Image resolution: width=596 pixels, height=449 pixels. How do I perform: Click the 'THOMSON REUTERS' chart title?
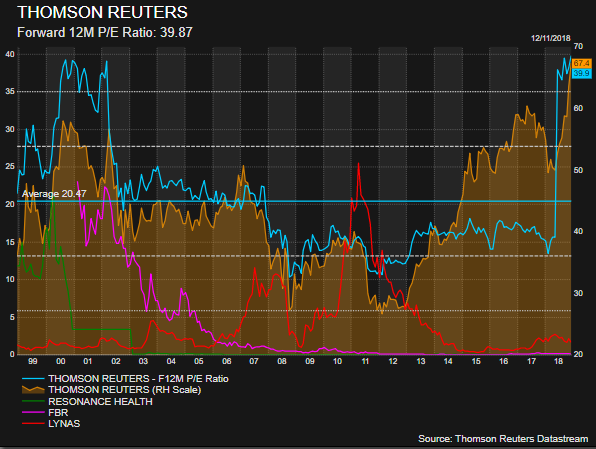(102, 12)
